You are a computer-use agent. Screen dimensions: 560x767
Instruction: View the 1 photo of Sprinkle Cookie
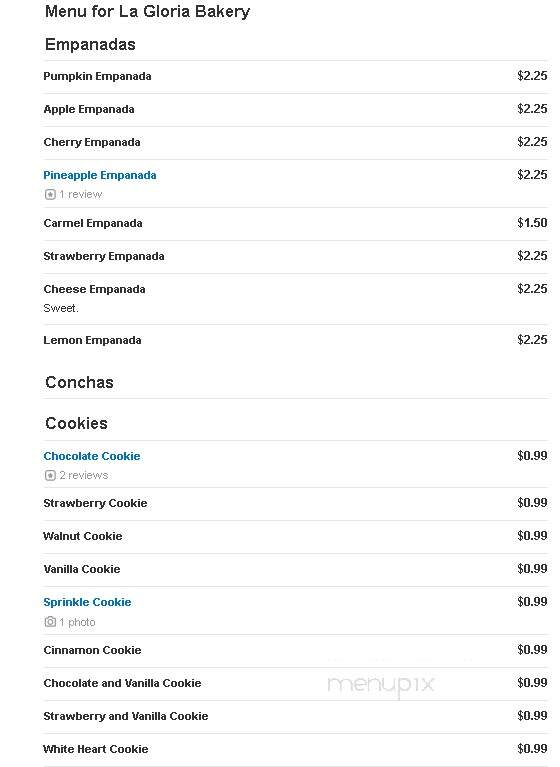(77, 622)
